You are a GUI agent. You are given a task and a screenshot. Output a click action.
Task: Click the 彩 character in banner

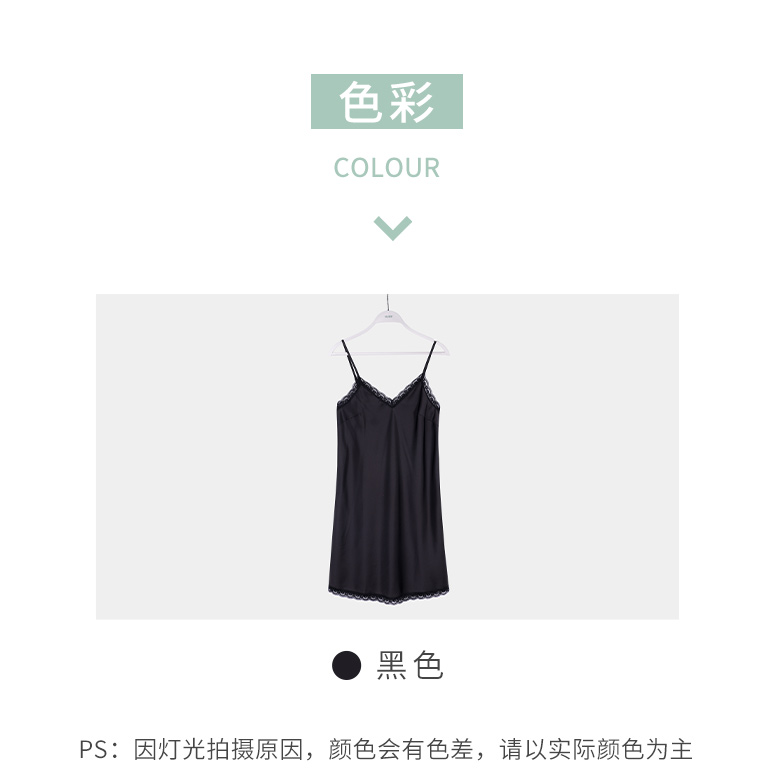click(x=412, y=102)
